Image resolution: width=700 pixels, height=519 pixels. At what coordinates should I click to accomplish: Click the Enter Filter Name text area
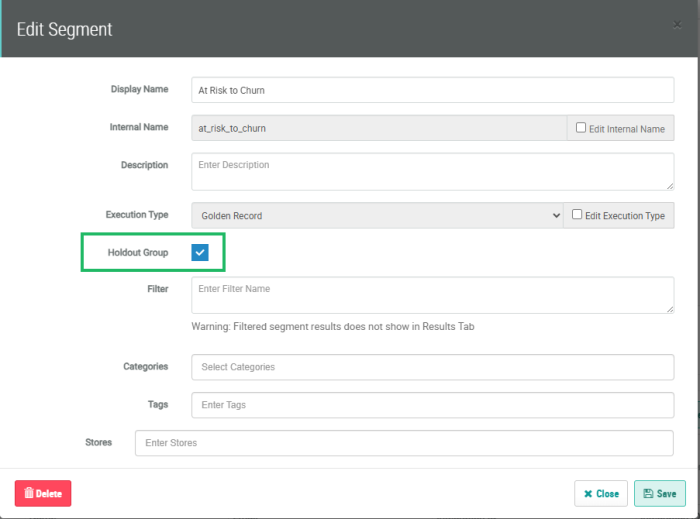click(432, 295)
